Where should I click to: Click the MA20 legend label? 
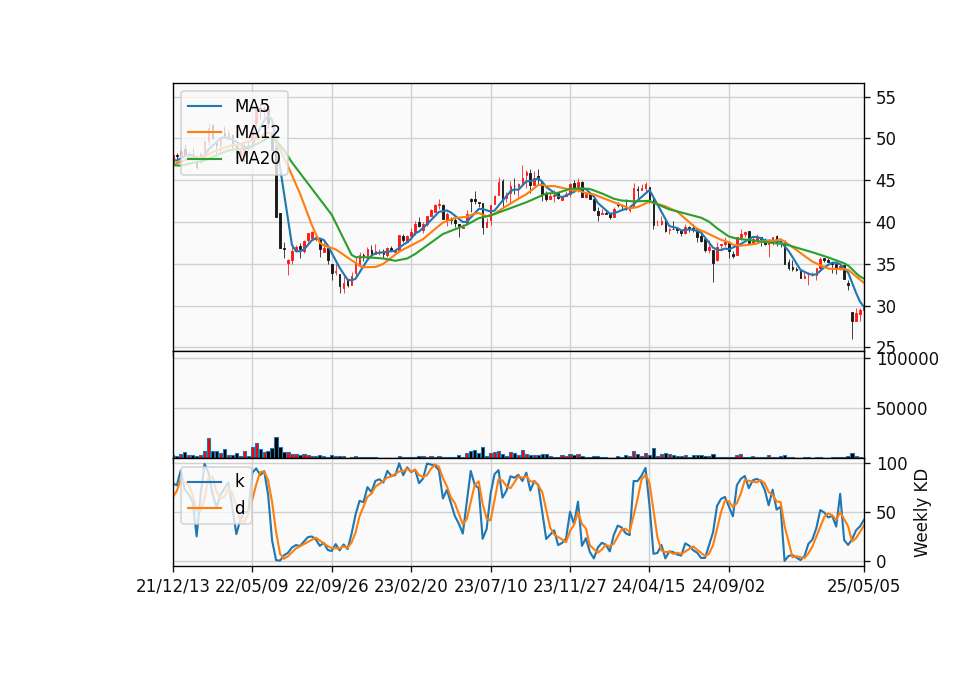(x=258, y=159)
